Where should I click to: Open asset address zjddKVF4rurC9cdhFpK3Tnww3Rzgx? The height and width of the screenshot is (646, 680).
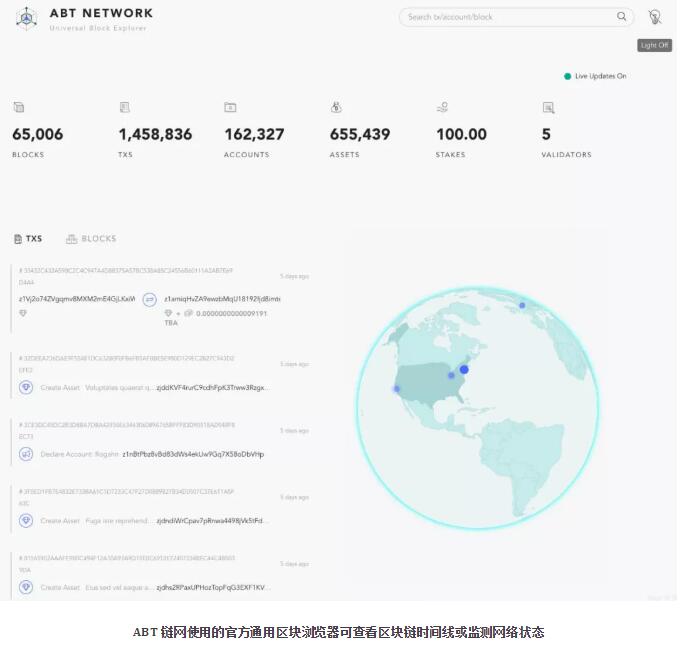pyautogui.click(x=212, y=388)
